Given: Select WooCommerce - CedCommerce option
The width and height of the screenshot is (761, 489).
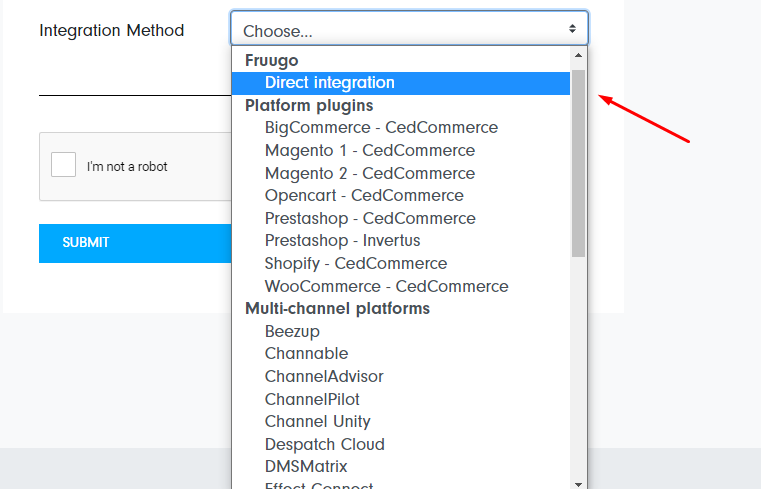Looking at the screenshot, I should click(x=400, y=286).
